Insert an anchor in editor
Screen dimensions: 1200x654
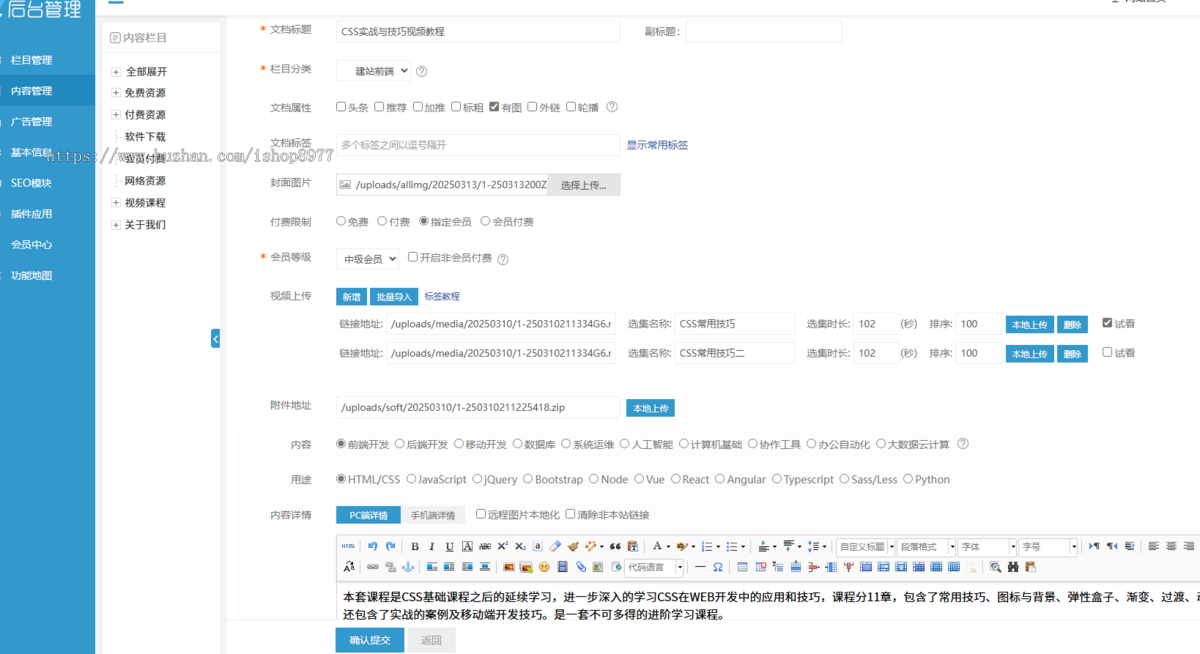(407, 567)
